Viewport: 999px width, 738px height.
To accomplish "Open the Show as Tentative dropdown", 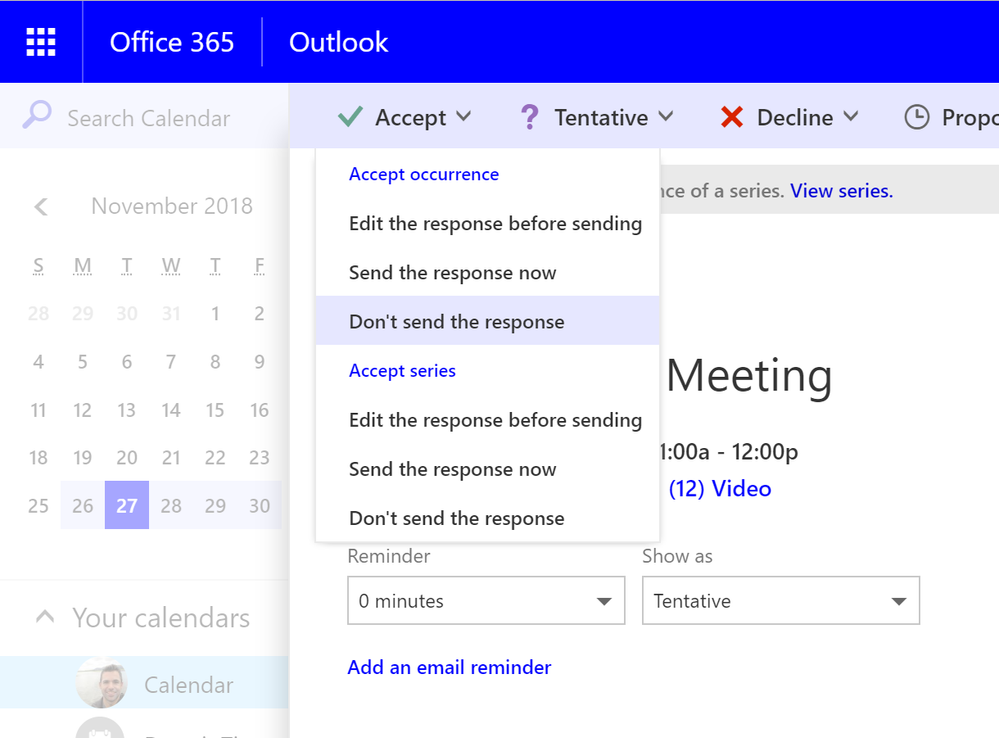I will click(x=781, y=600).
